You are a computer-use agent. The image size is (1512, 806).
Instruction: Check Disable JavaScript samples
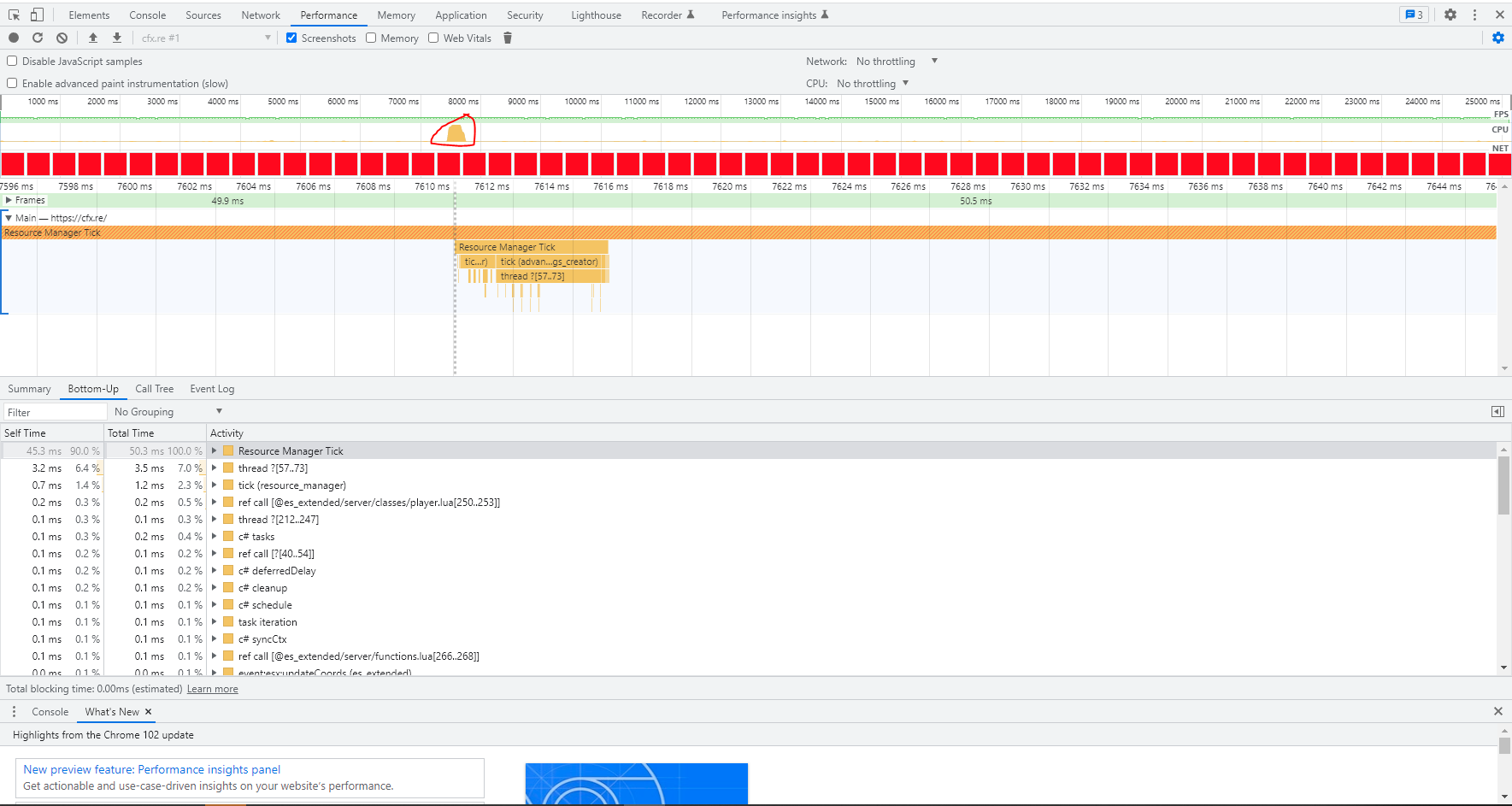pyautogui.click(x=12, y=61)
